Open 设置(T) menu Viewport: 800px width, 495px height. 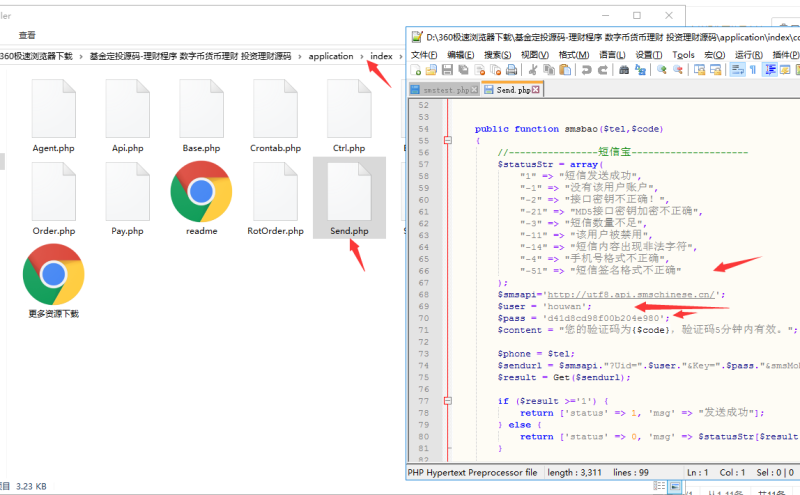point(648,55)
